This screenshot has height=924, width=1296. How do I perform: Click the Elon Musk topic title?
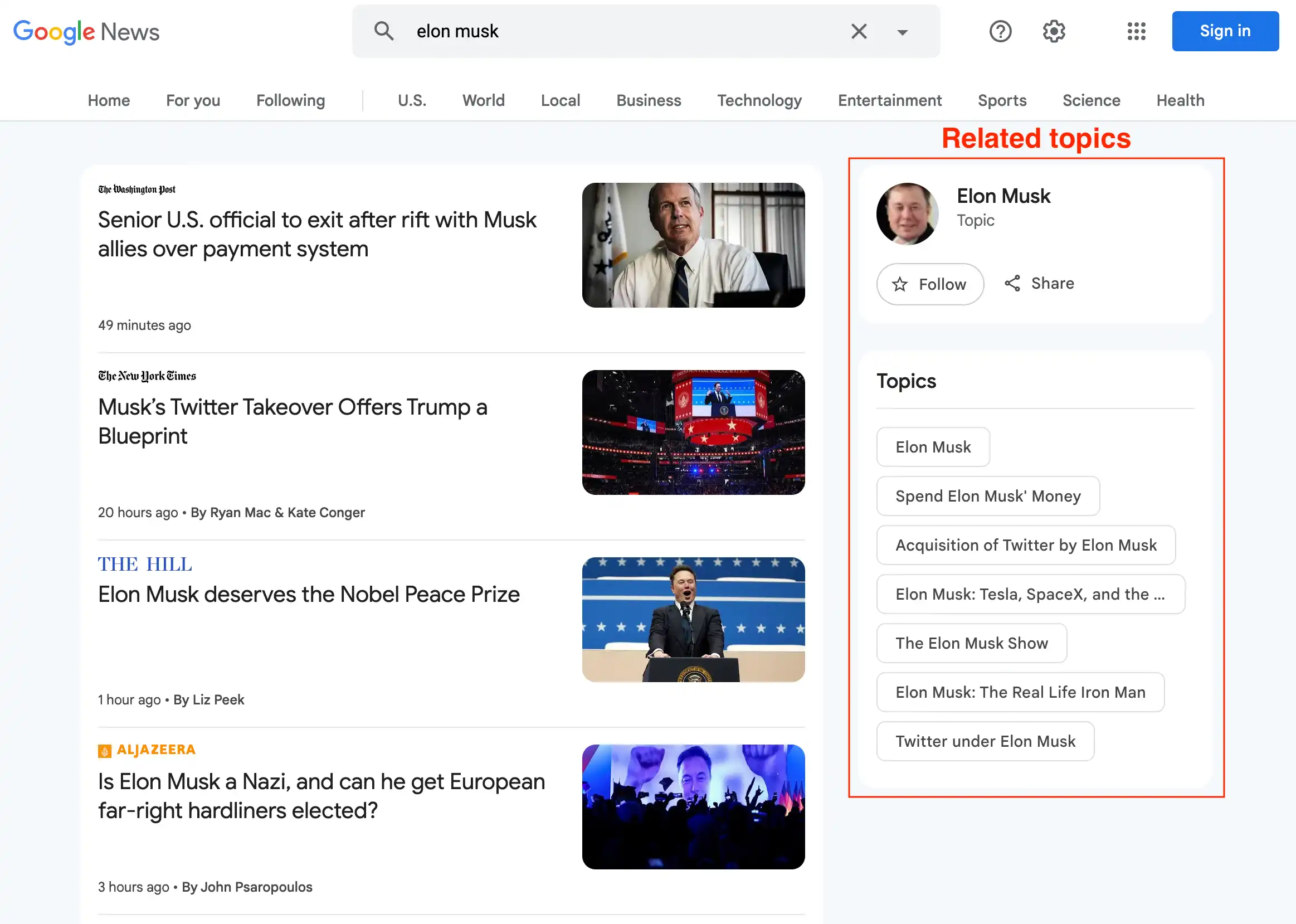coord(1003,196)
